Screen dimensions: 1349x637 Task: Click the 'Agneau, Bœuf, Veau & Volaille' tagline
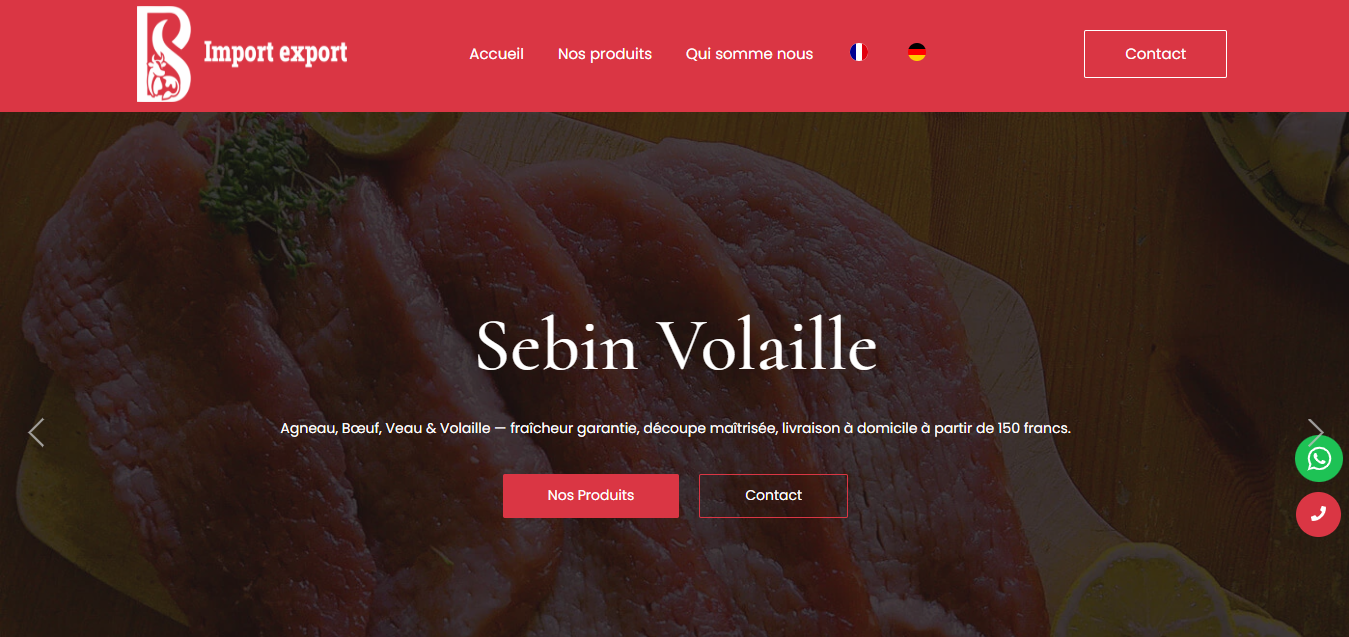point(385,428)
